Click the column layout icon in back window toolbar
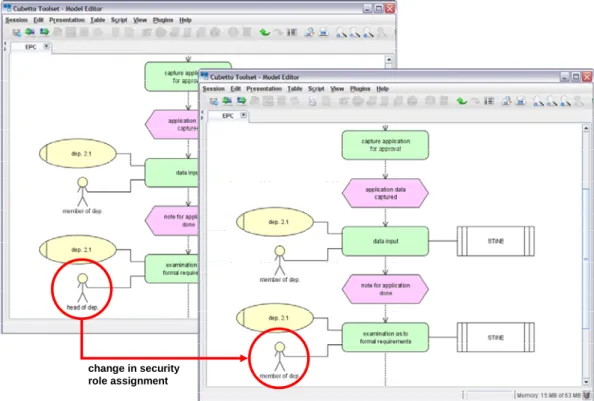The width and height of the screenshot is (594, 401). click(292, 33)
